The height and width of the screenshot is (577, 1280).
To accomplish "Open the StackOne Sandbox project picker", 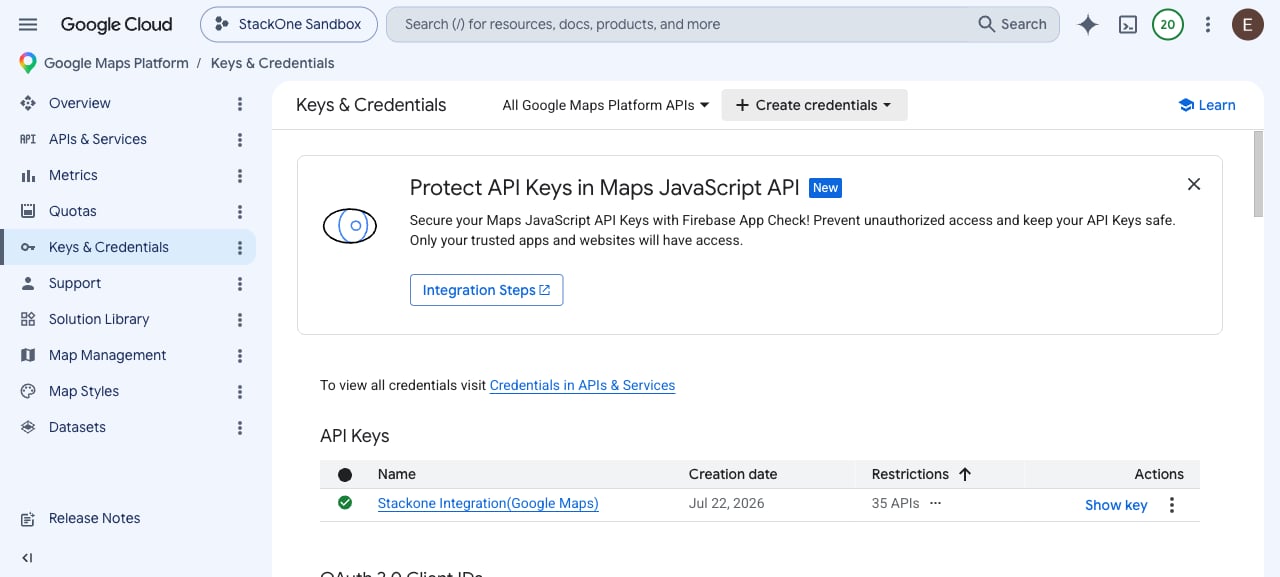I will click(288, 24).
